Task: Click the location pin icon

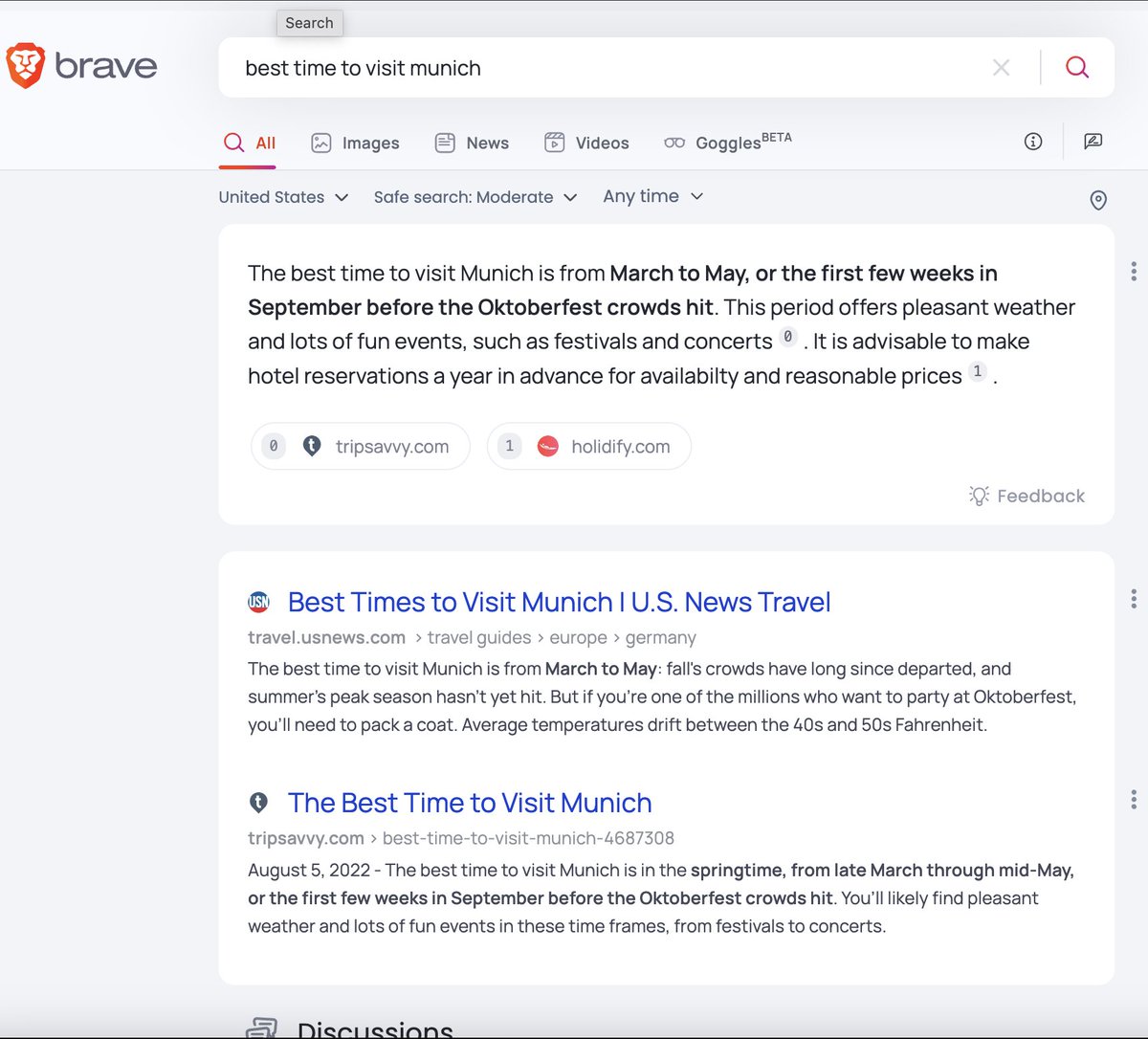Action: coord(1098,200)
